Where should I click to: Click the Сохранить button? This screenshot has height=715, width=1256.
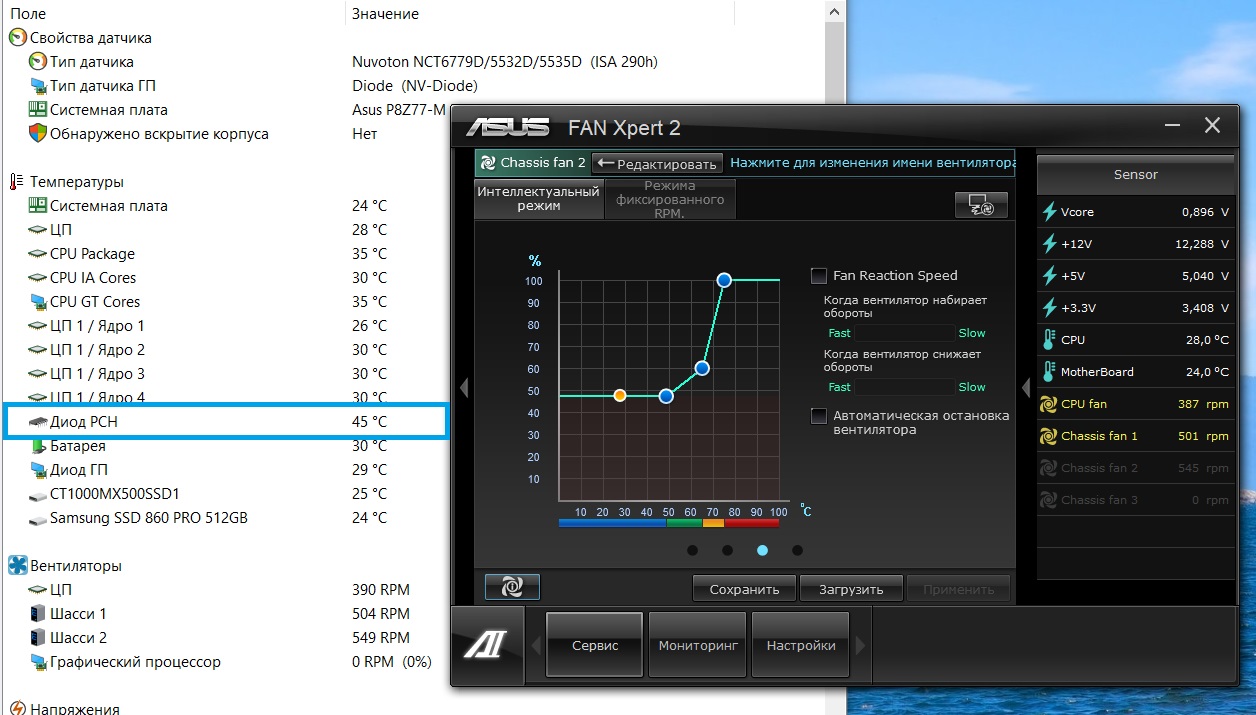(x=744, y=588)
